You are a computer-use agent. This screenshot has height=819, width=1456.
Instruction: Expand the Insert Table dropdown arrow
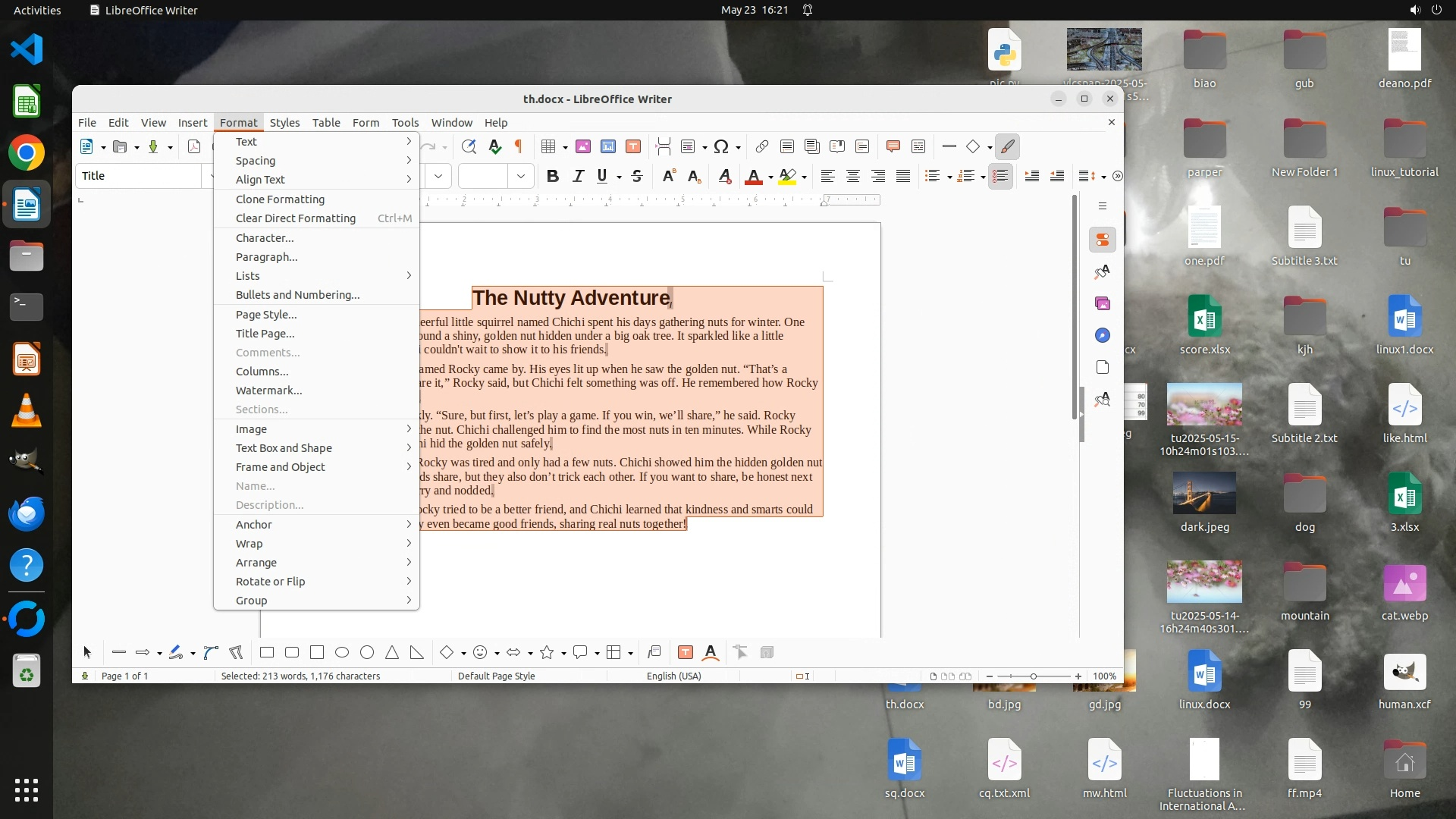pos(565,147)
